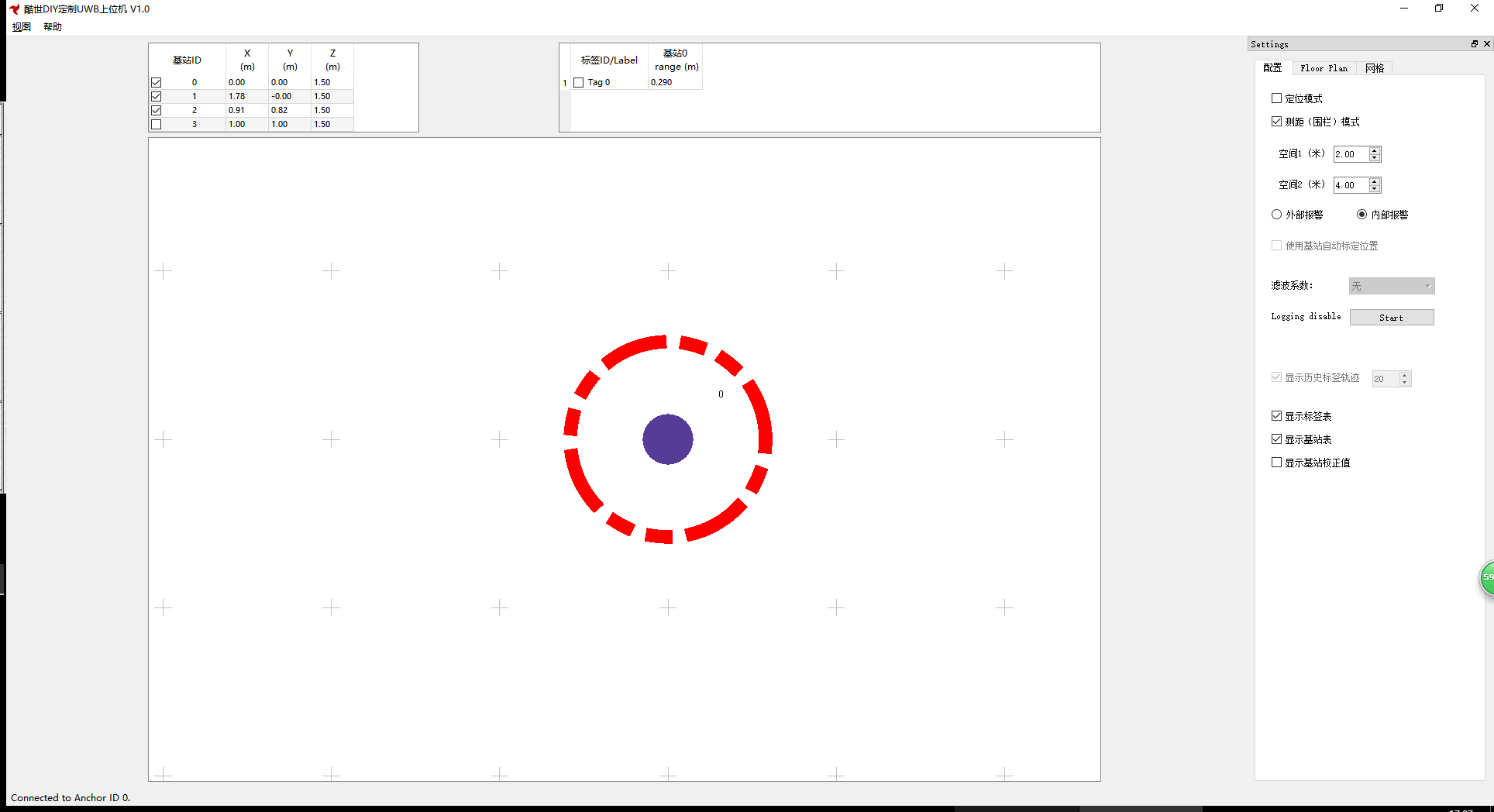
Task: Select the purple anchor dot in the map
Action: [668, 439]
